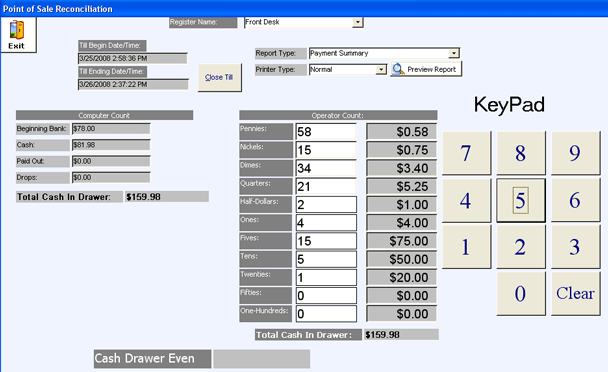This screenshot has height=372, width=608.
Task: Tap keypad number 5
Action: pos(521,200)
